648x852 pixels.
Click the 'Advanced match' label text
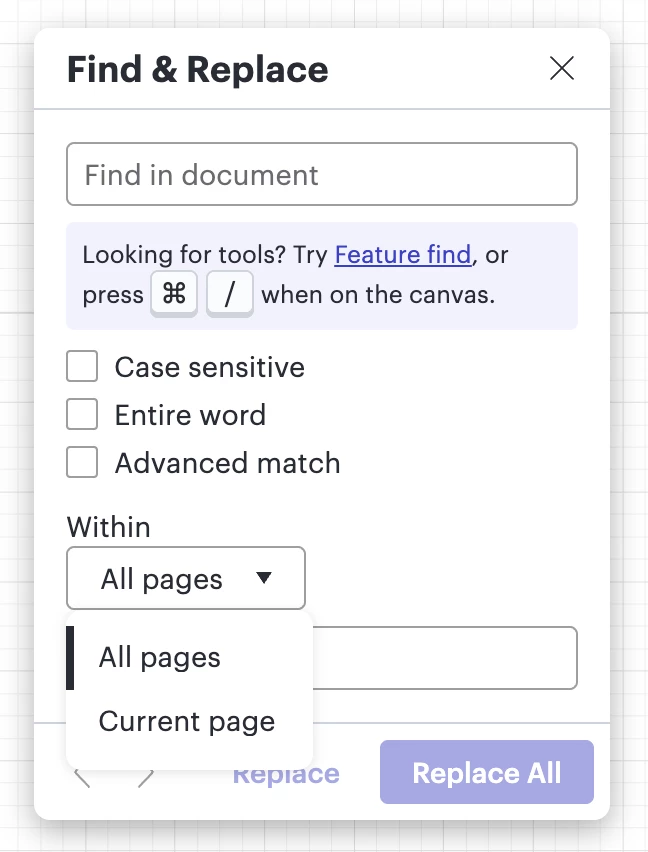(x=227, y=463)
